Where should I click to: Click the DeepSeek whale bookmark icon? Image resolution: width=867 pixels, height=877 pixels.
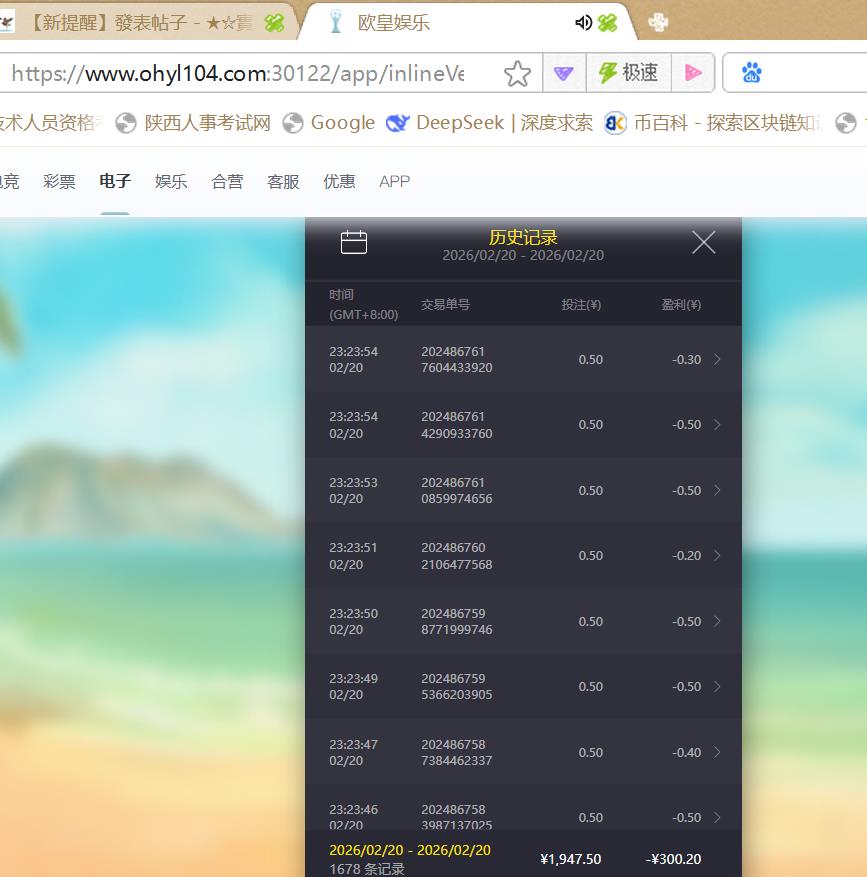(x=398, y=123)
